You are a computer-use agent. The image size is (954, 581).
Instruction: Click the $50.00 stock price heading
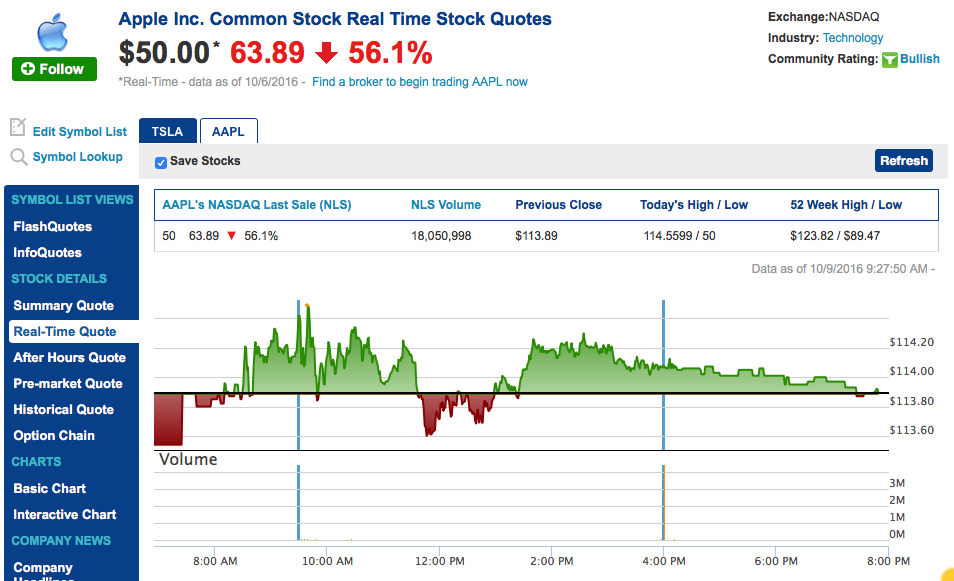[164, 52]
